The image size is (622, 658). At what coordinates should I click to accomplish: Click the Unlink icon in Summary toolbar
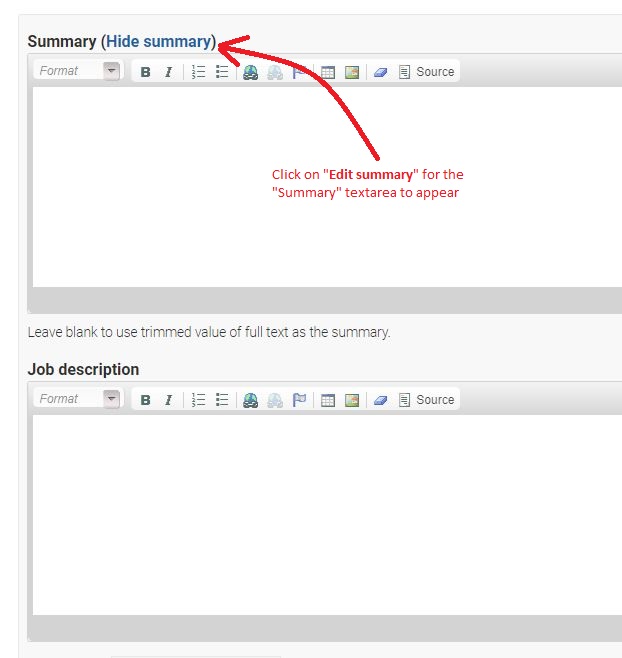(x=275, y=72)
